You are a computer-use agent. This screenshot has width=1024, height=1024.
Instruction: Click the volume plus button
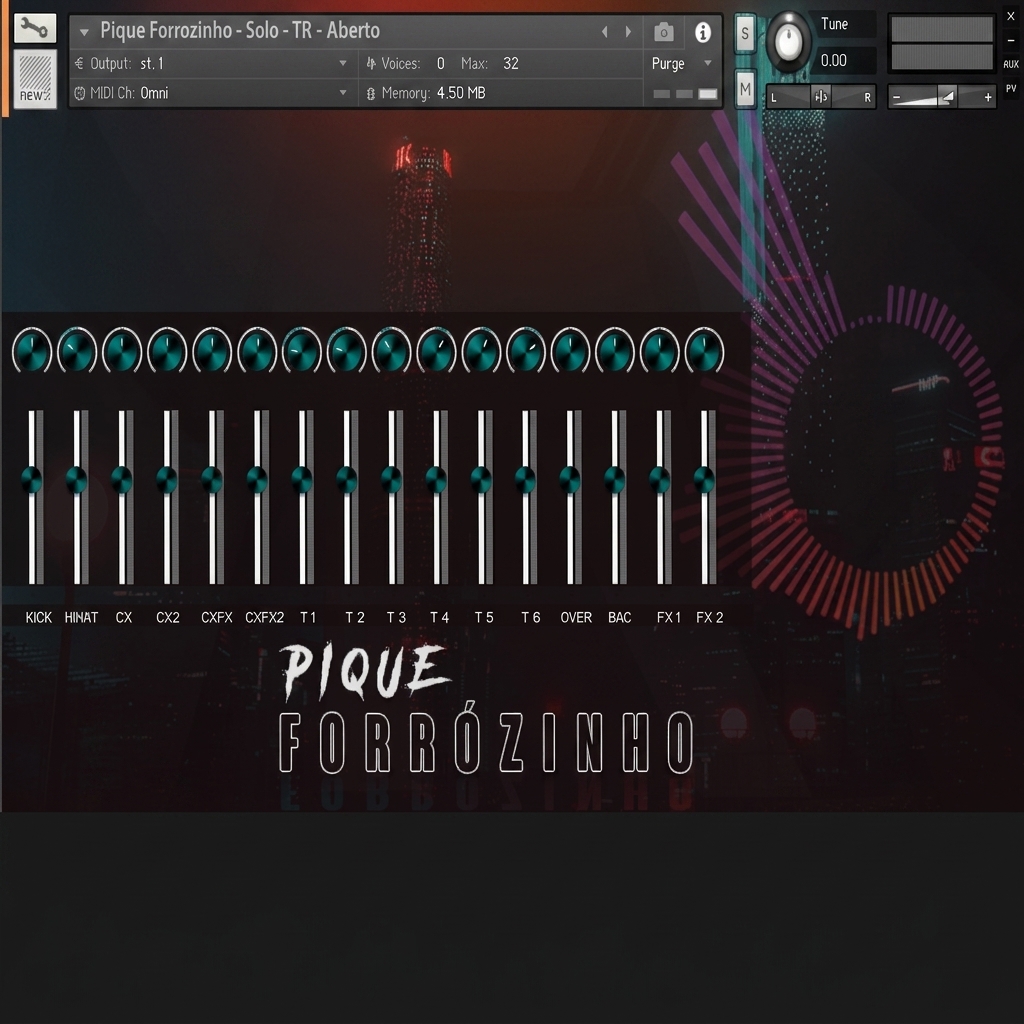(x=988, y=97)
